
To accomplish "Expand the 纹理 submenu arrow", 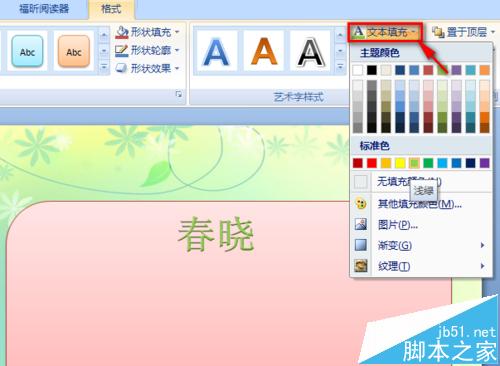I will (x=482, y=266).
